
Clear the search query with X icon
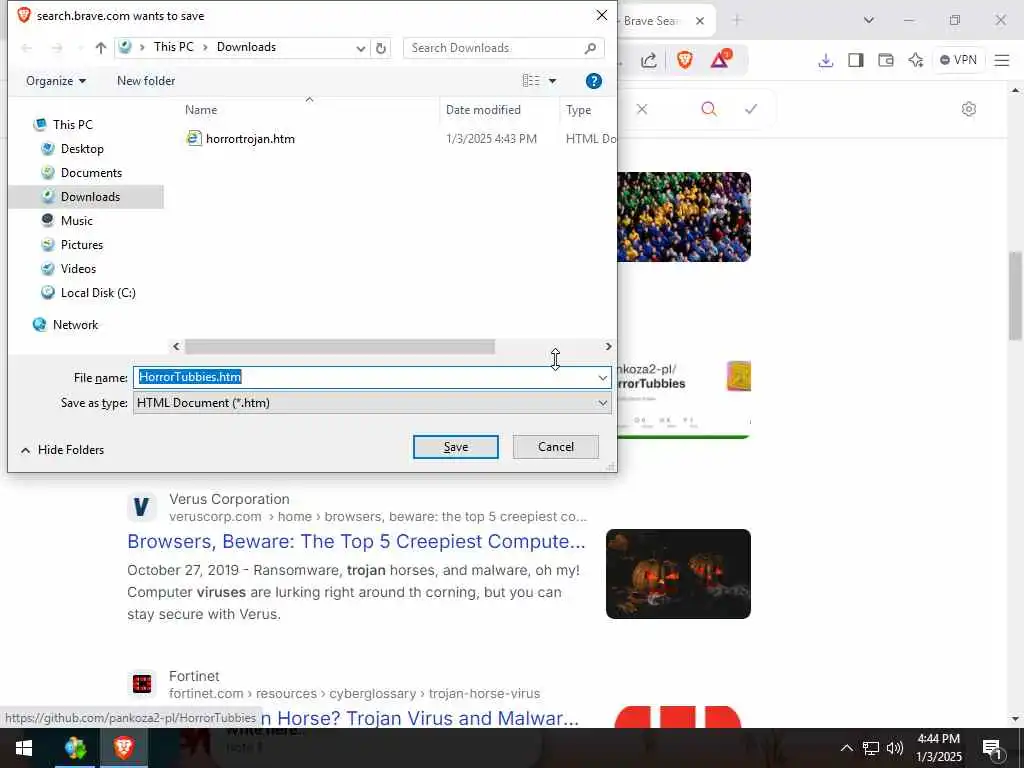pos(642,109)
